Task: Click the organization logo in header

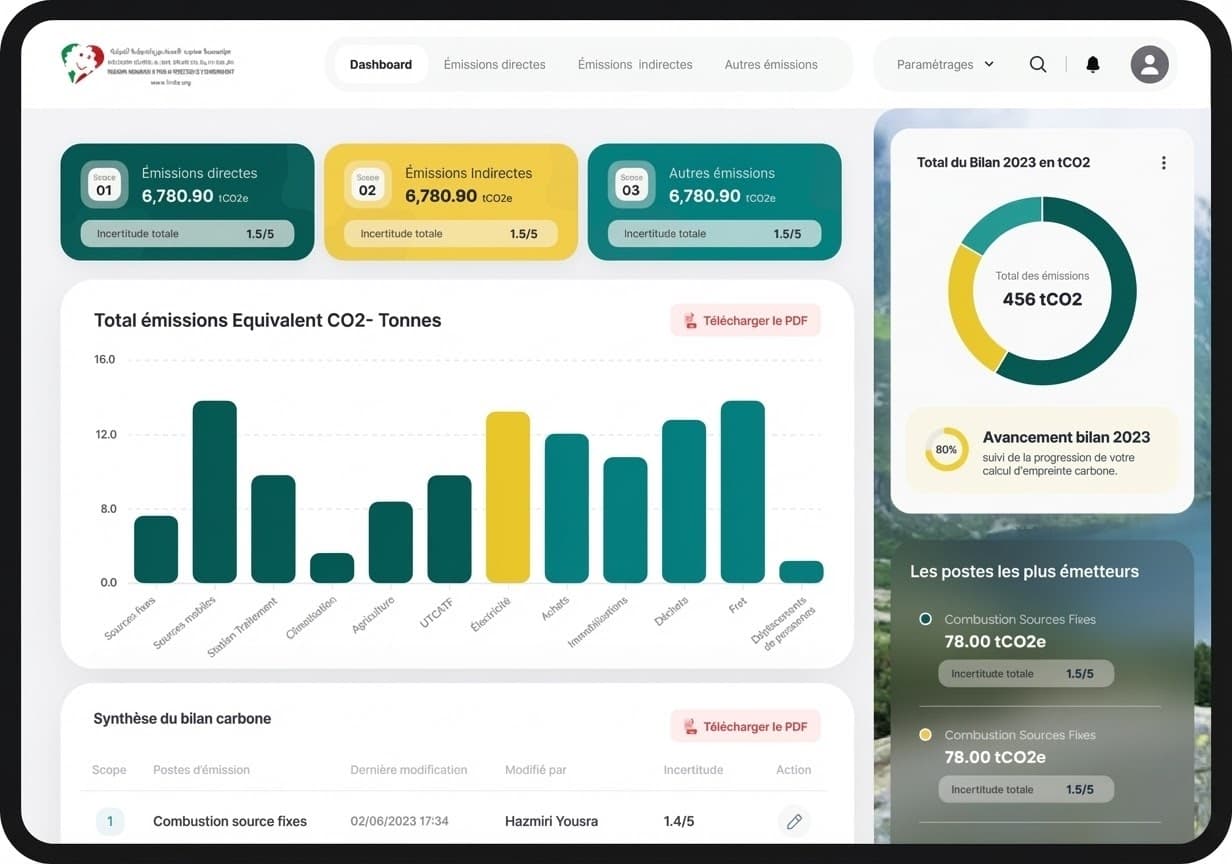Action: [147, 64]
